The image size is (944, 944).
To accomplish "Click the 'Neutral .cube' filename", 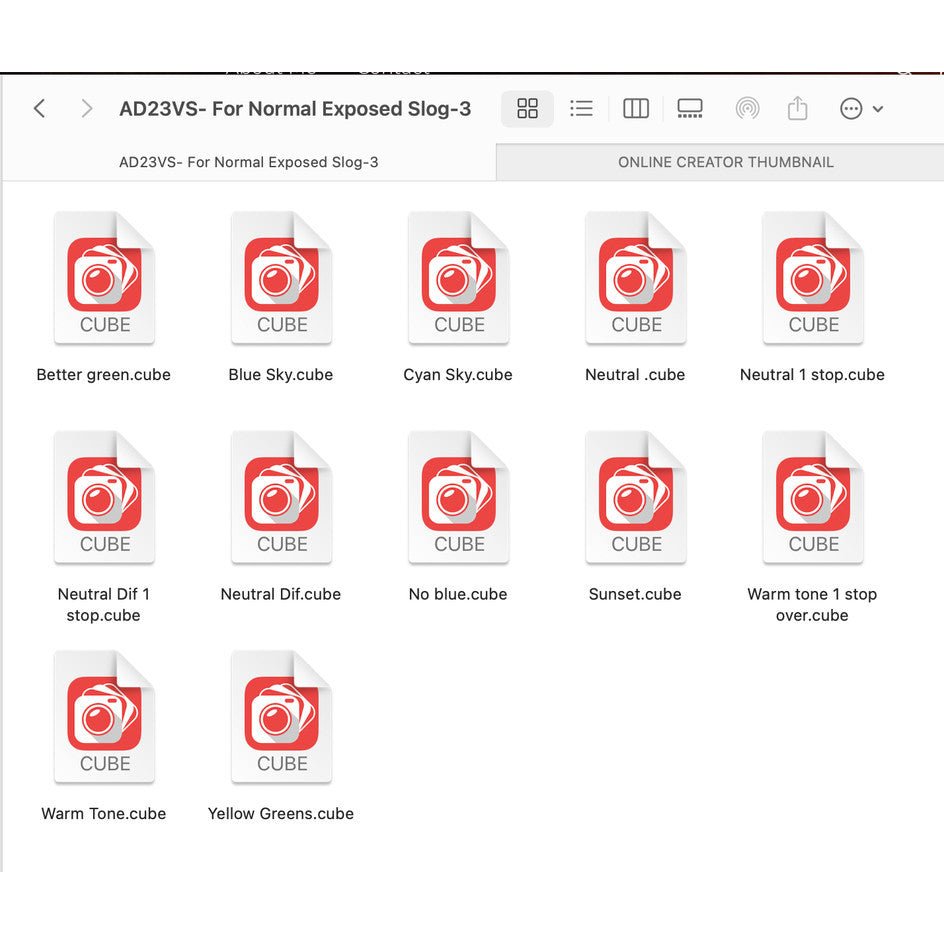I will click(635, 374).
